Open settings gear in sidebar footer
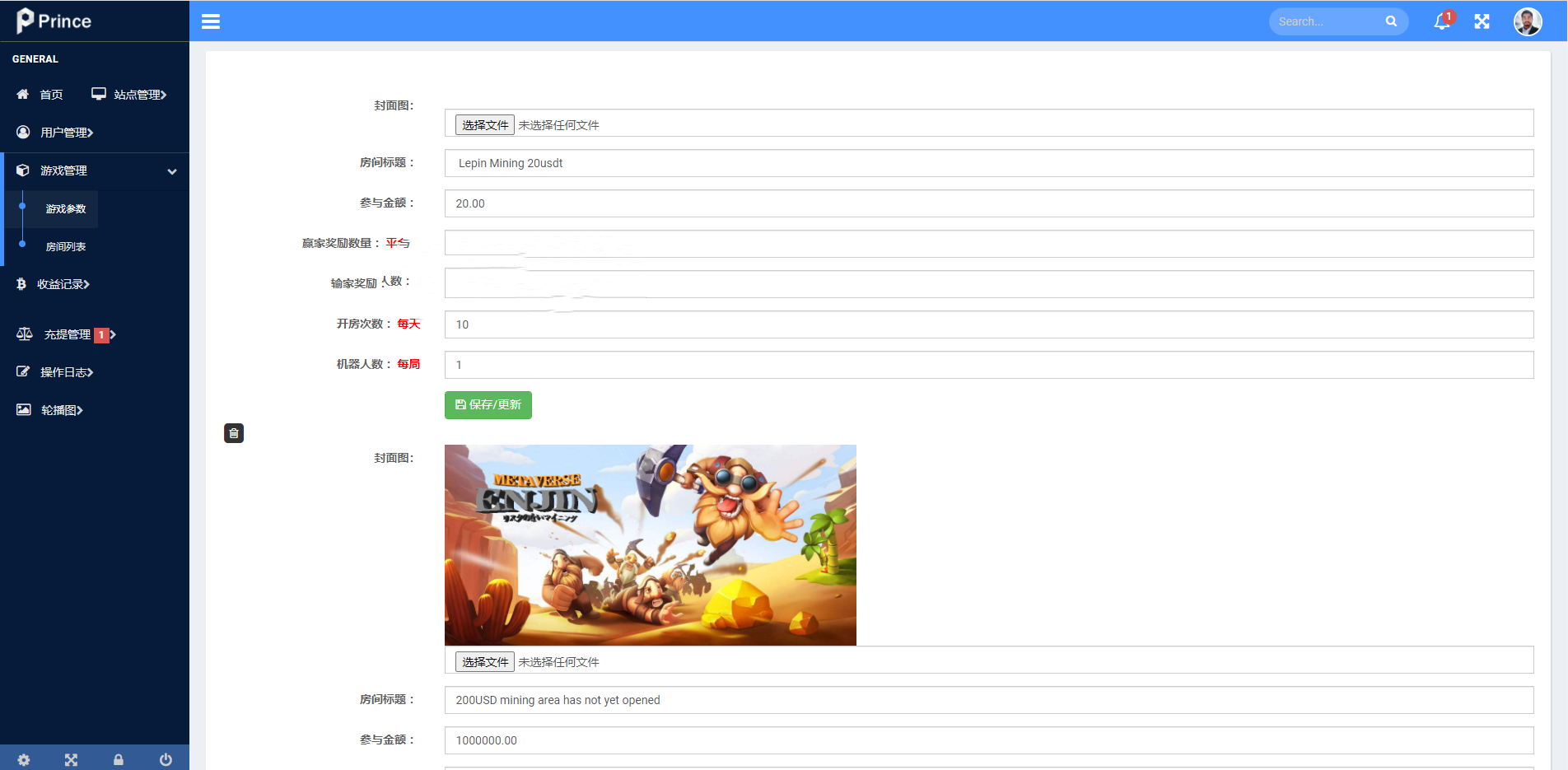Screen dimensions: 1568x770 point(24,759)
